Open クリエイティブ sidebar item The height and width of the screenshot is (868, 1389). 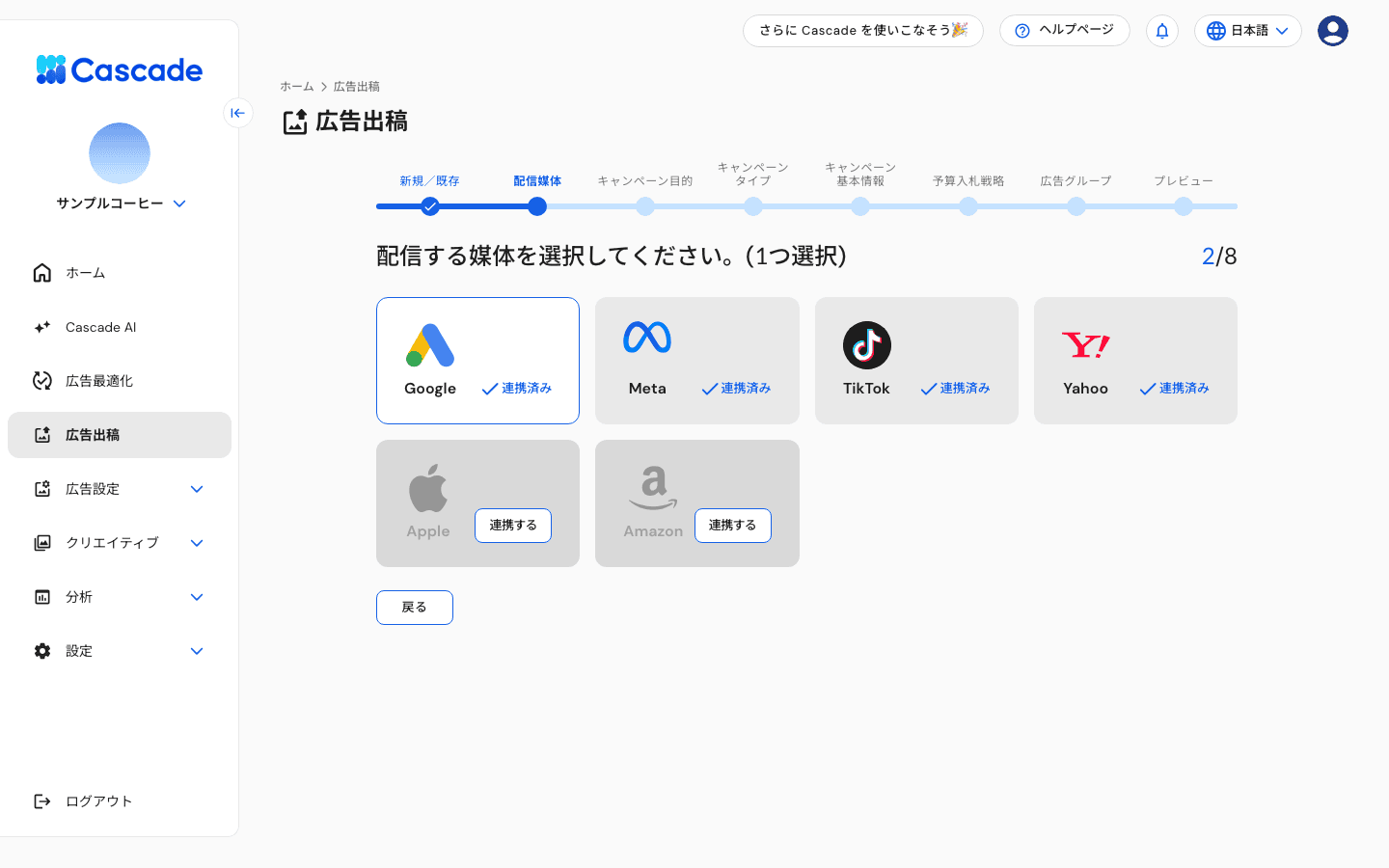click(120, 543)
